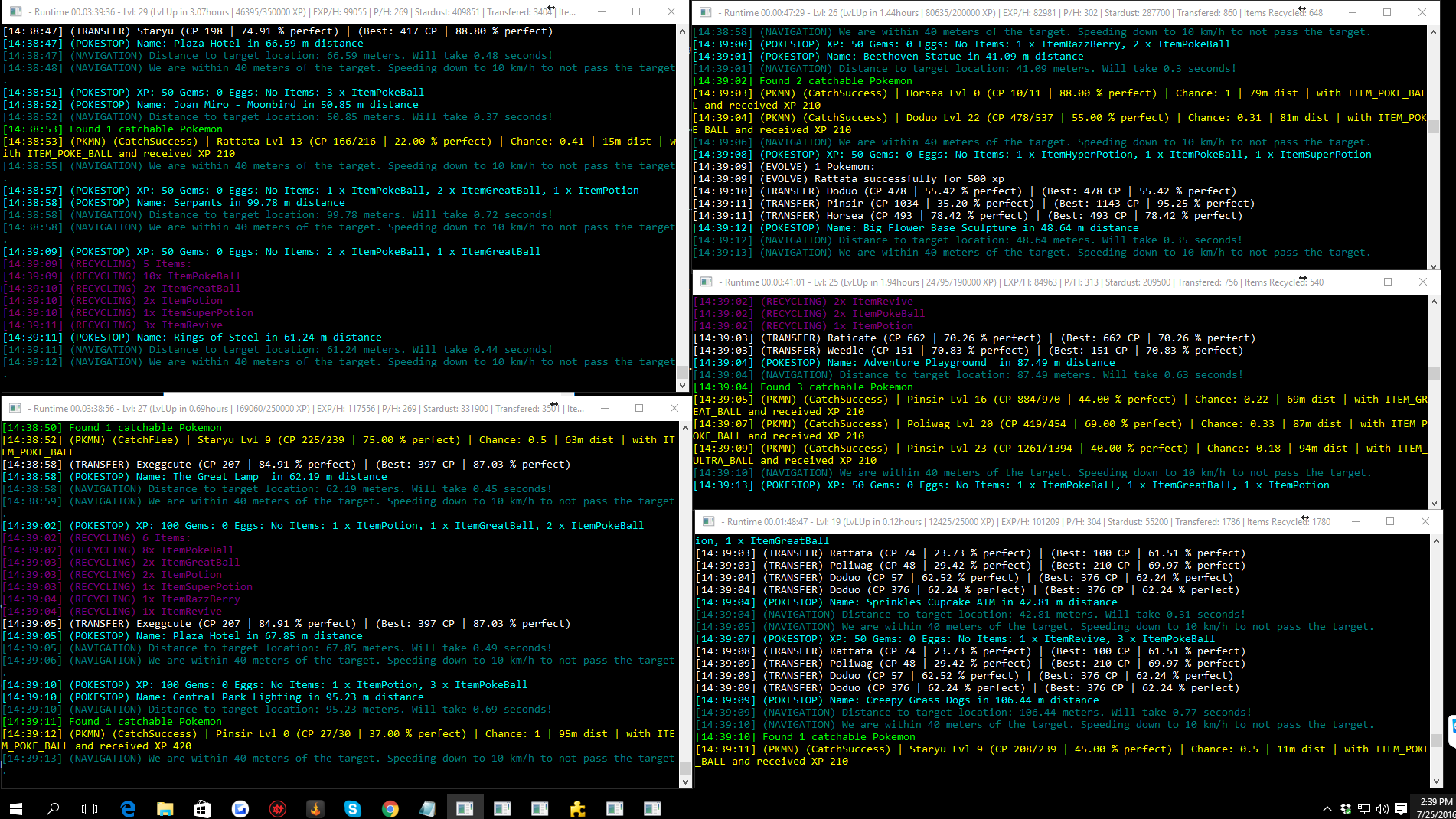Switch to the last console taskbar button
The width and height of the screenshot is (1456, 819).
652,808
